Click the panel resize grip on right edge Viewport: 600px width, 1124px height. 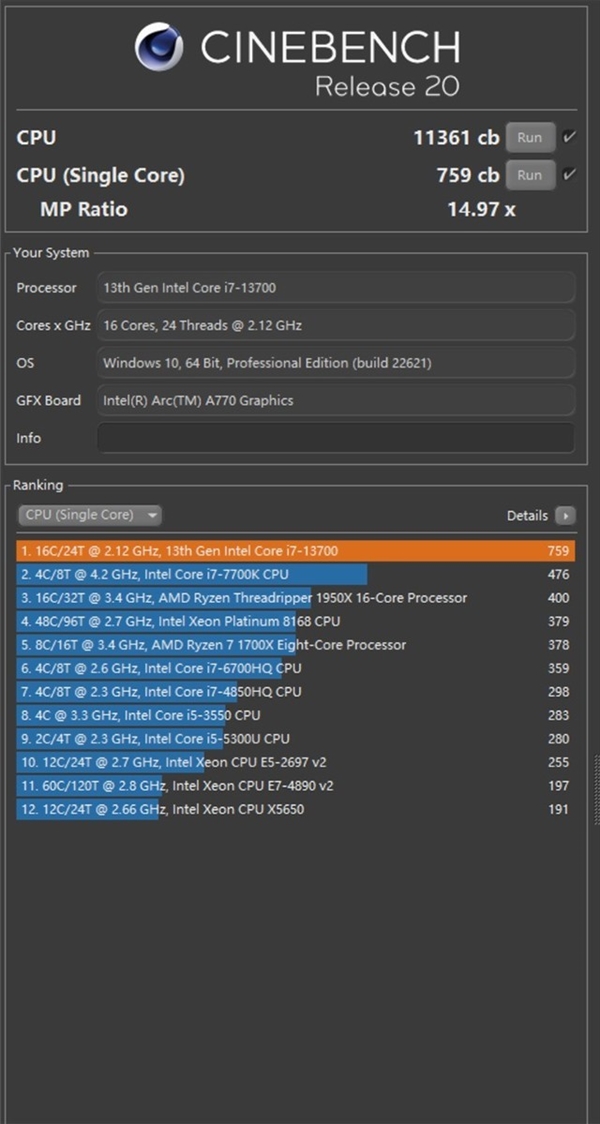click(596, 789)
